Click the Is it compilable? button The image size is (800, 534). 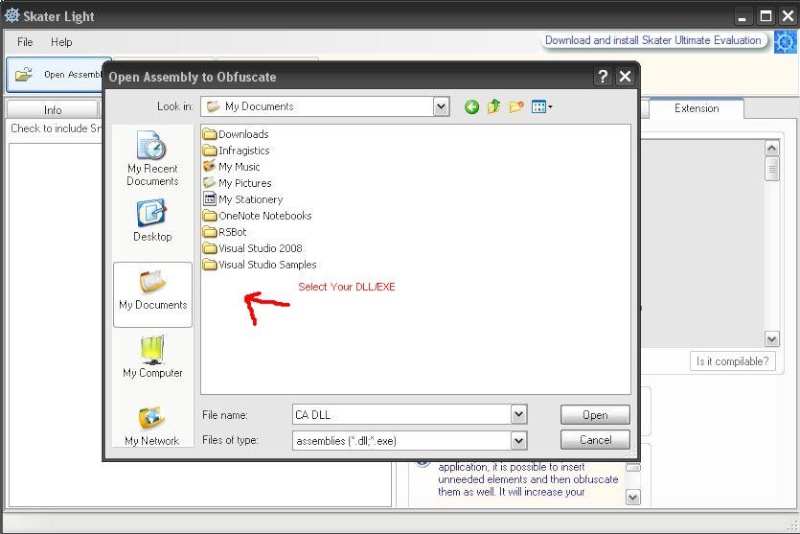click(732, 361)
